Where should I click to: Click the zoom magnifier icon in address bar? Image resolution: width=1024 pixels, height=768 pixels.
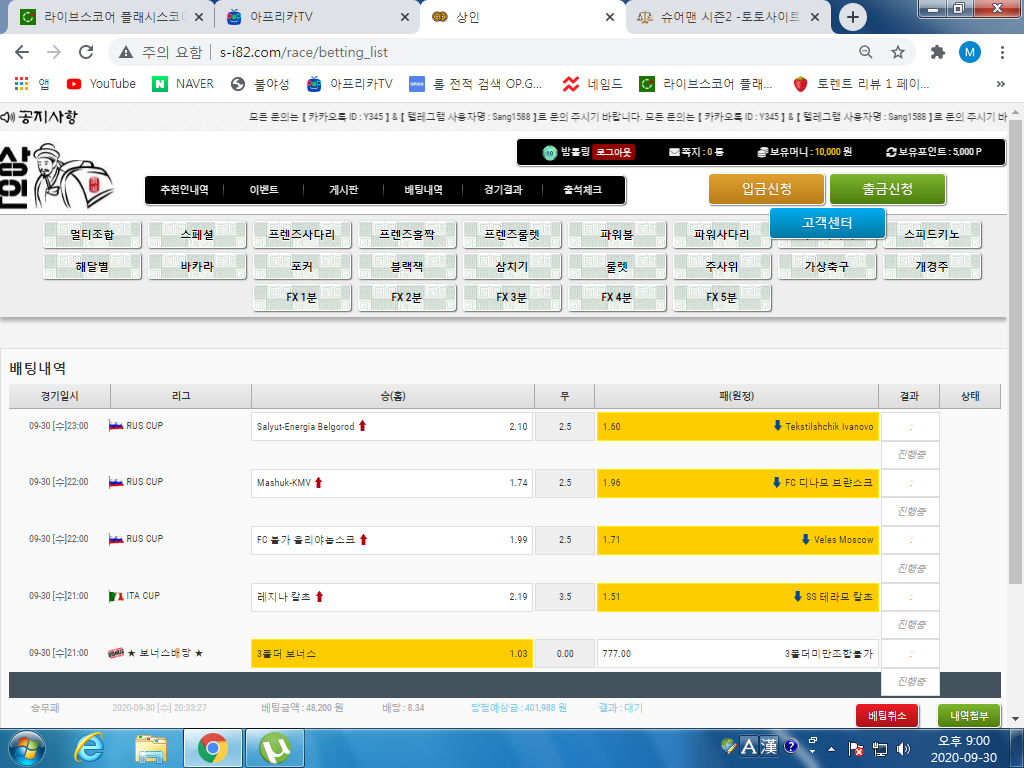coord(866,52)
